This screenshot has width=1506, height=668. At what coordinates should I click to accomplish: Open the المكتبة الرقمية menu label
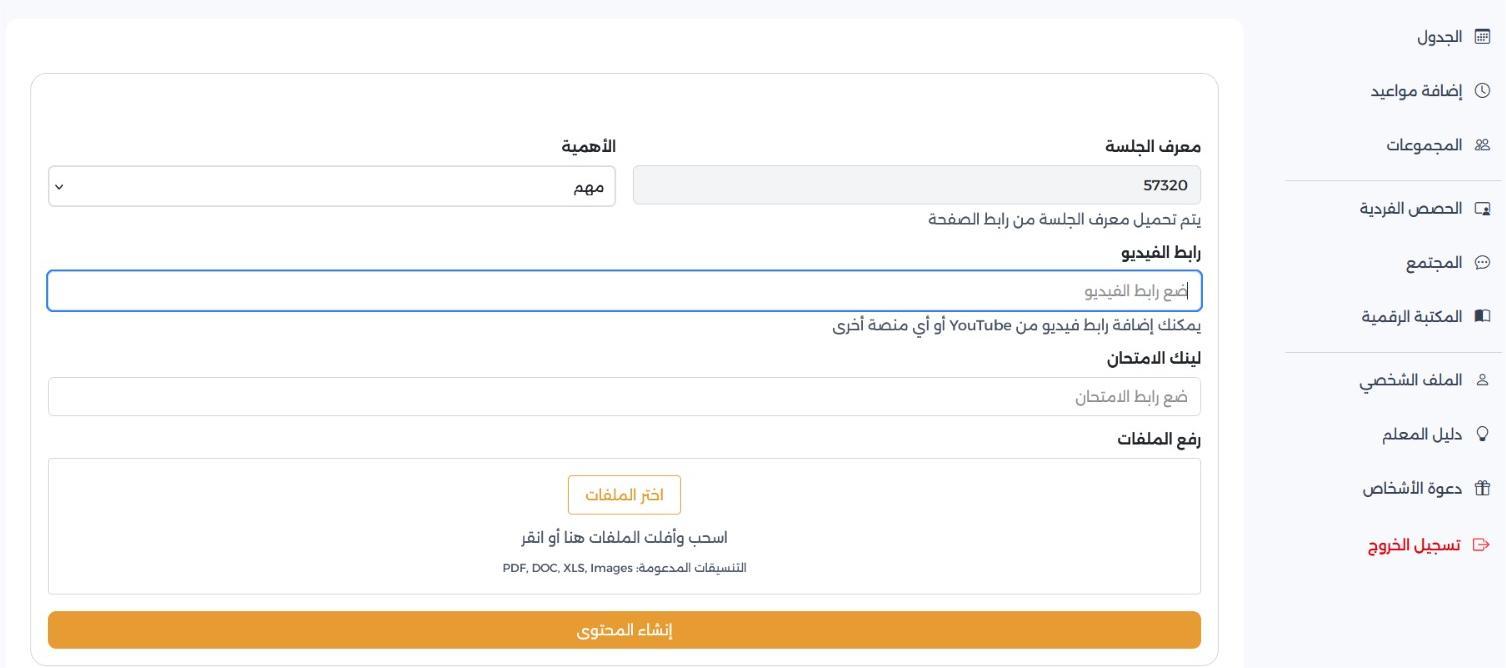coord(1411,317)
